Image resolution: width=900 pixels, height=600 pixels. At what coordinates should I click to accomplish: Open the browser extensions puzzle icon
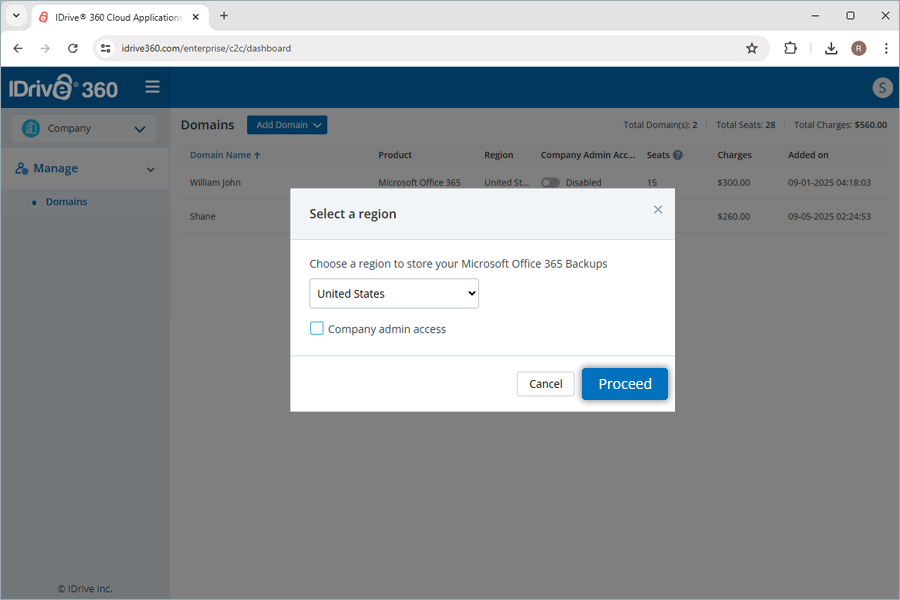click(791, 47)
